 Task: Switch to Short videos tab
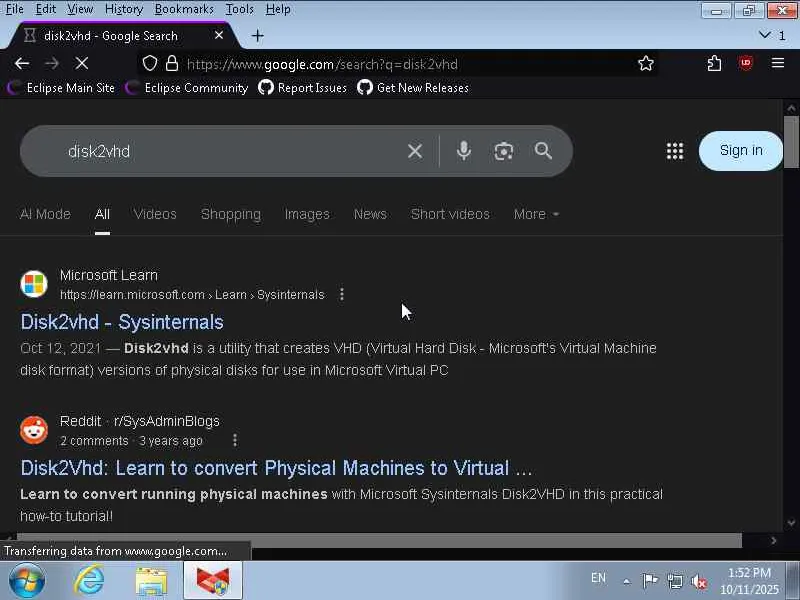450,214
